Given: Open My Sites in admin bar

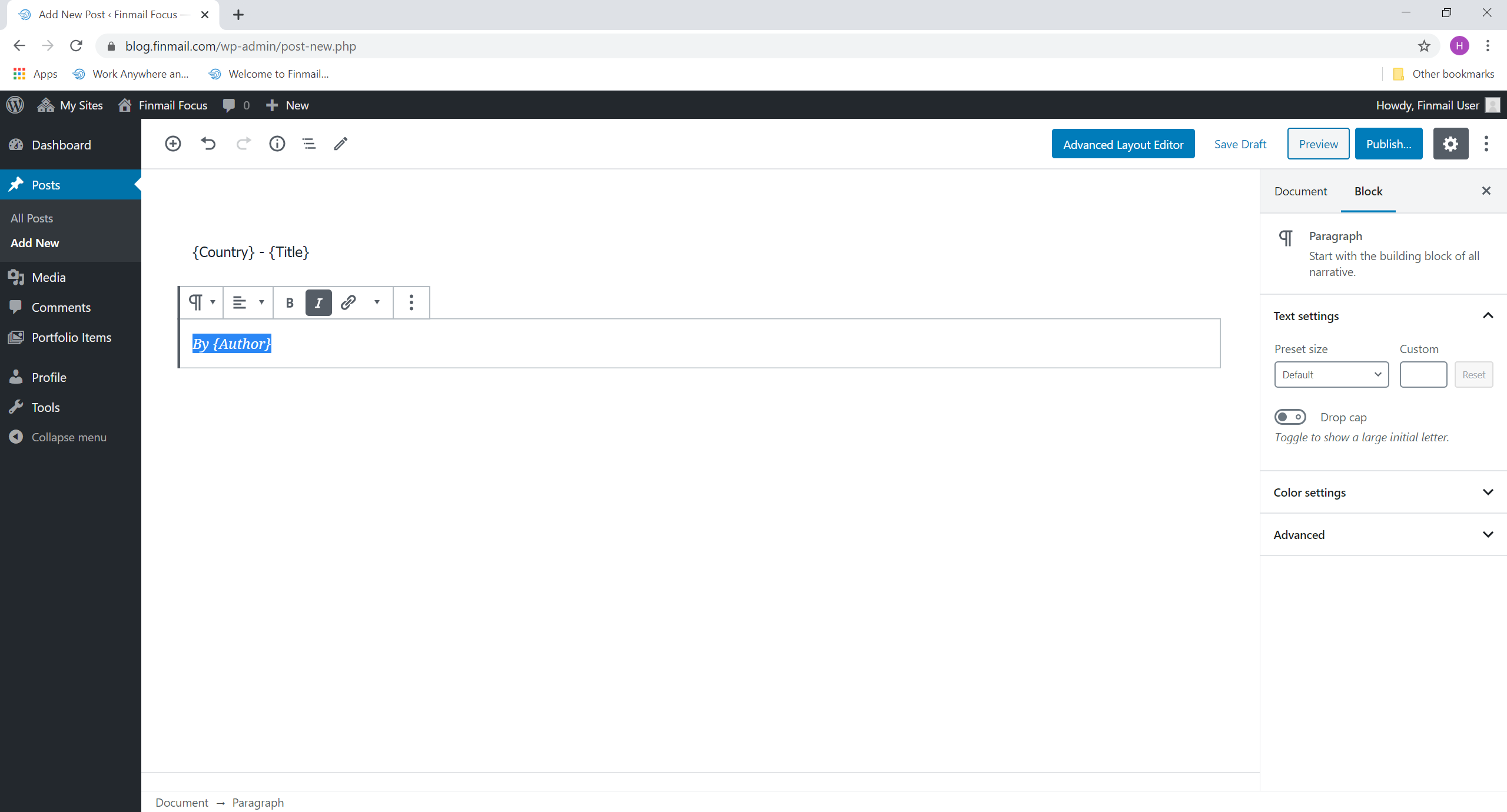Looking at the screenshot, I should click(x=70, y=105).
